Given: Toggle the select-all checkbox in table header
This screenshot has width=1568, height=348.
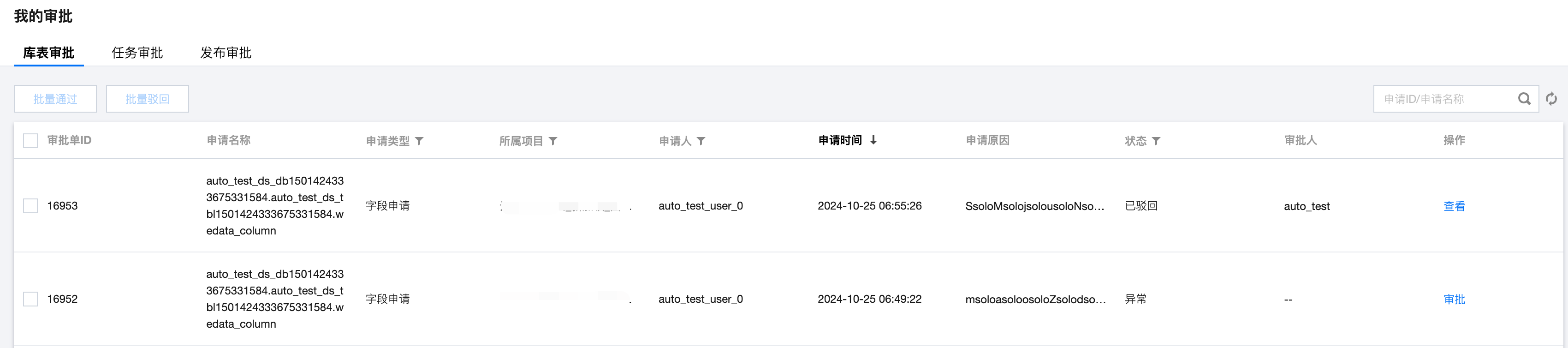Looking at the screenshot, I should click(30, 141).
